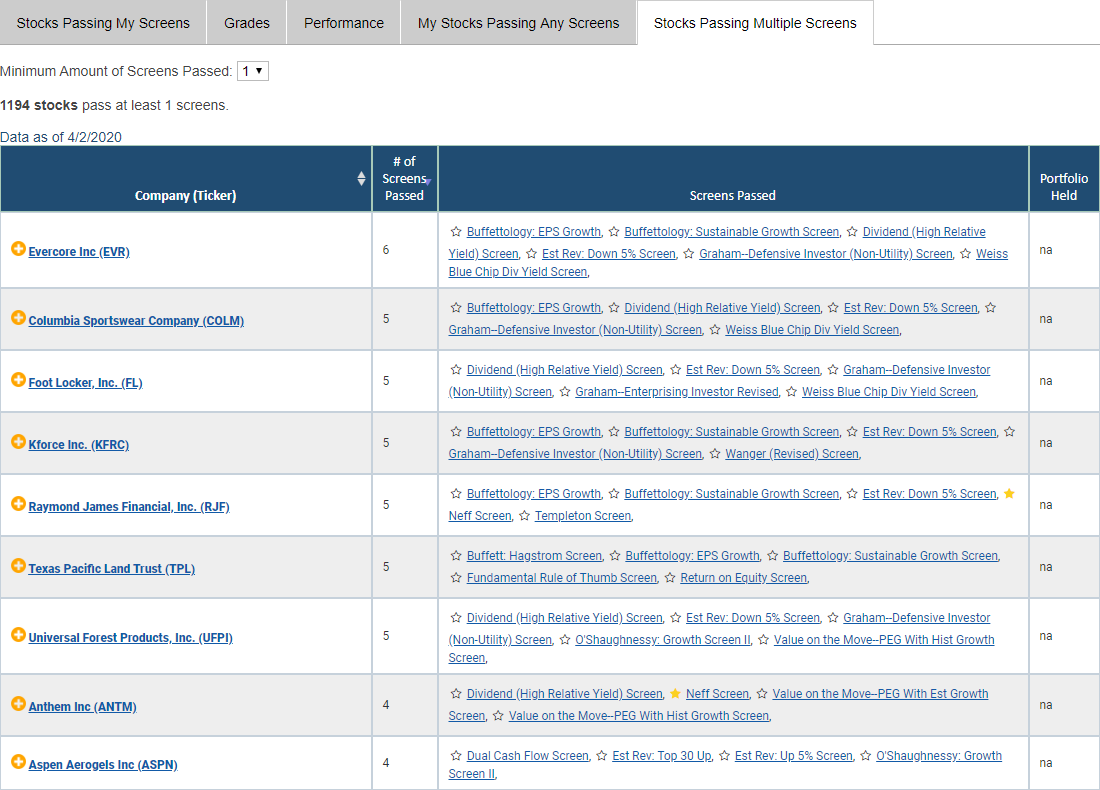Star Est Rev: Top 30 Up screen
This screenshot has height=790, width=1100.
[601, 756]
